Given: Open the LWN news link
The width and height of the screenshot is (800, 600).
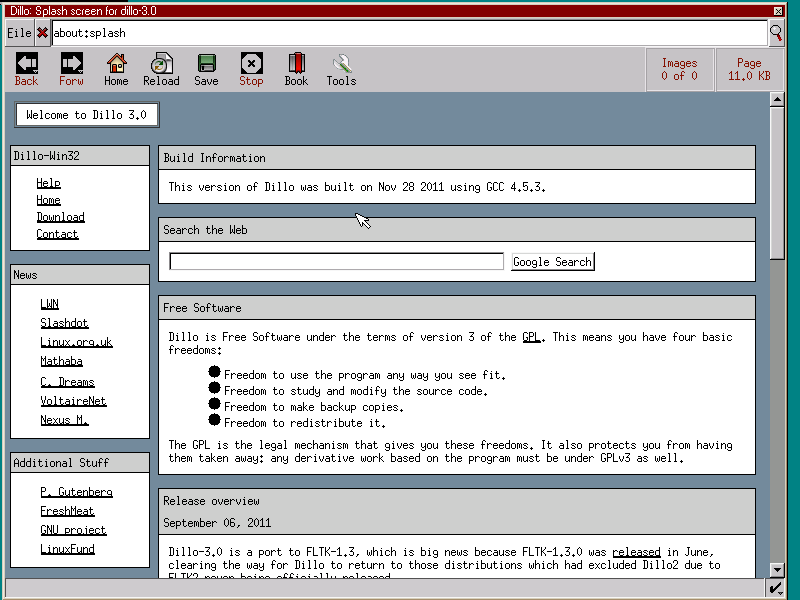Looking at the screenshot, I should click(49, 304).
